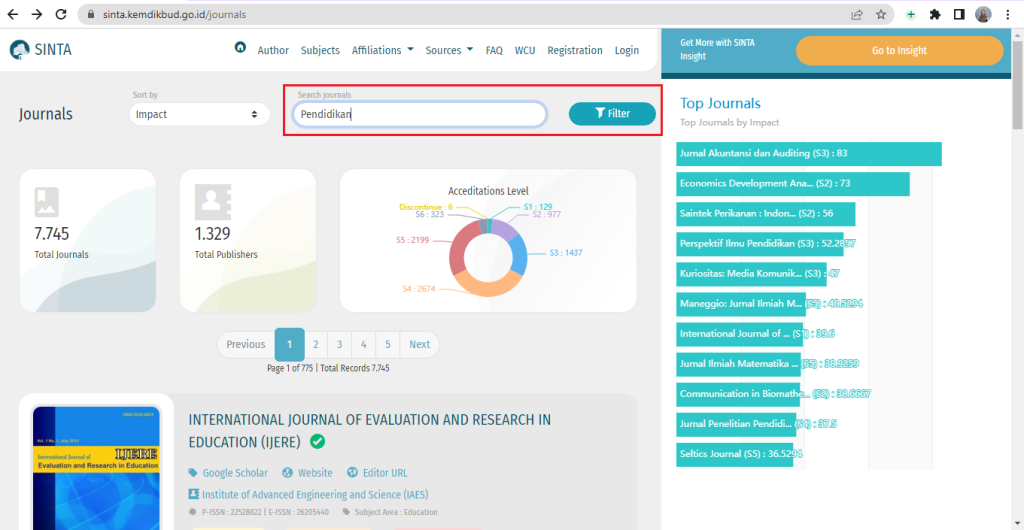Select page 1 in pagination
The image size is (1024, 530).
tap(289, 345)
